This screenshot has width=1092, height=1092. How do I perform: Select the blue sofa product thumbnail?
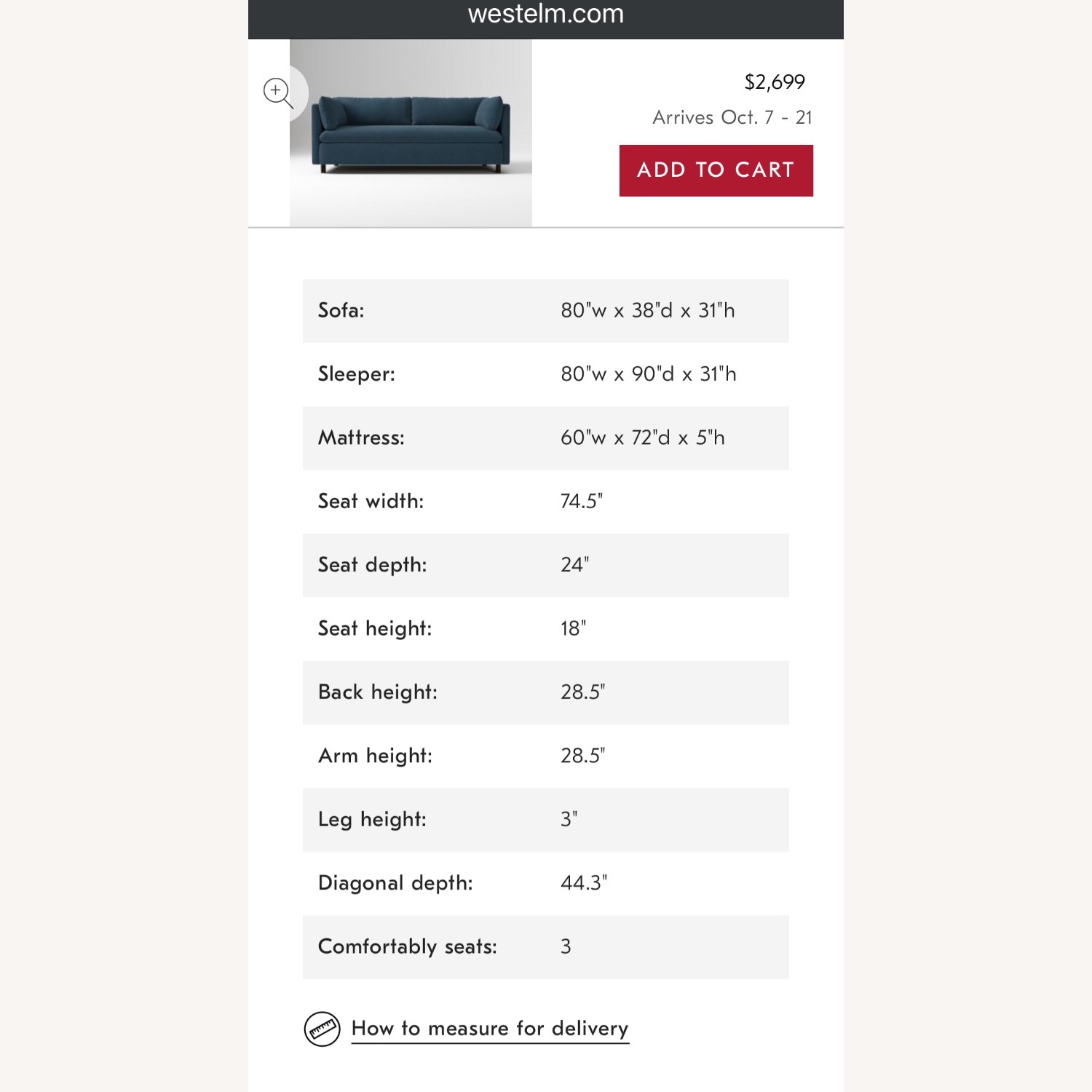coord(411,133)
